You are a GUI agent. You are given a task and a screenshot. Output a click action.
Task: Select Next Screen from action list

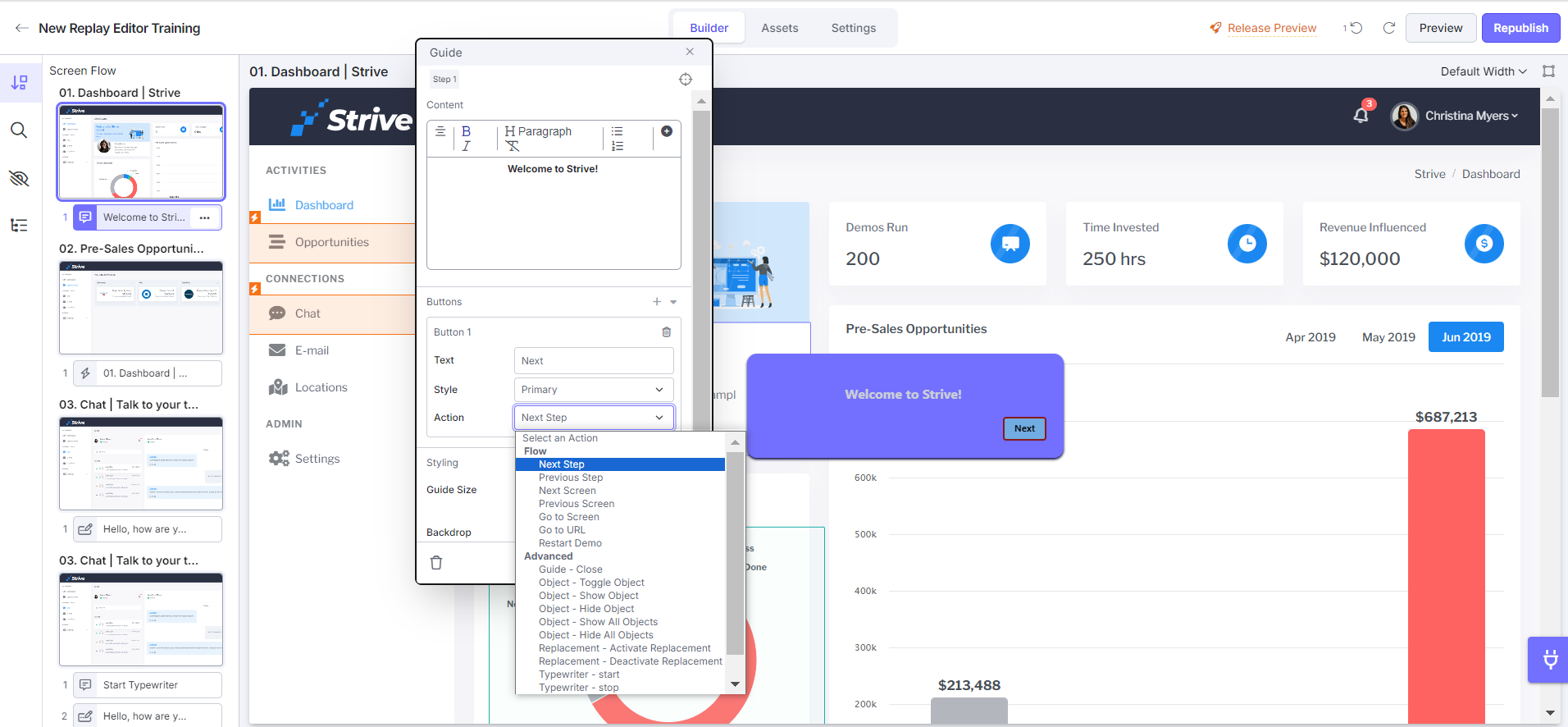point(567,491)
